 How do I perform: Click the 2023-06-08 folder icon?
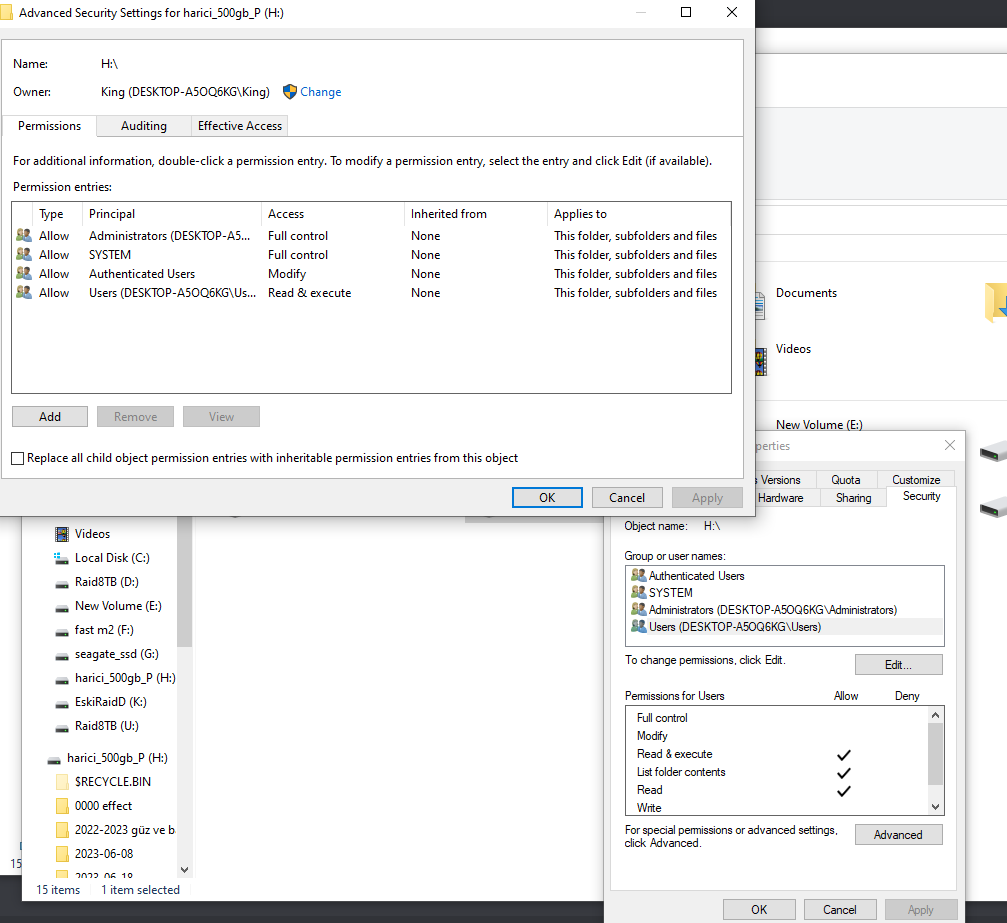point(62,854)
